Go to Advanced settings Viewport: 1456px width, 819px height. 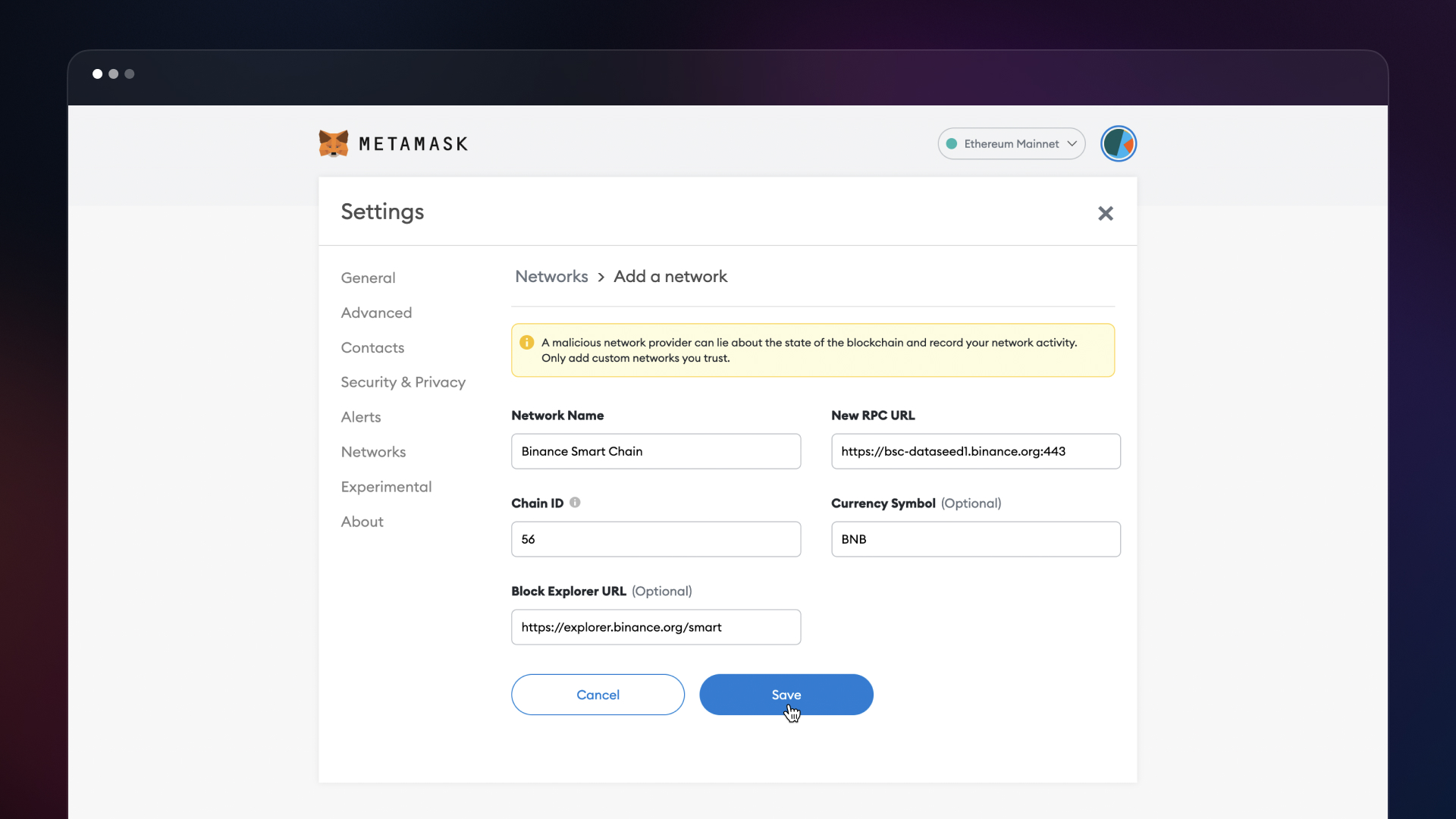[x=376, y=312]
